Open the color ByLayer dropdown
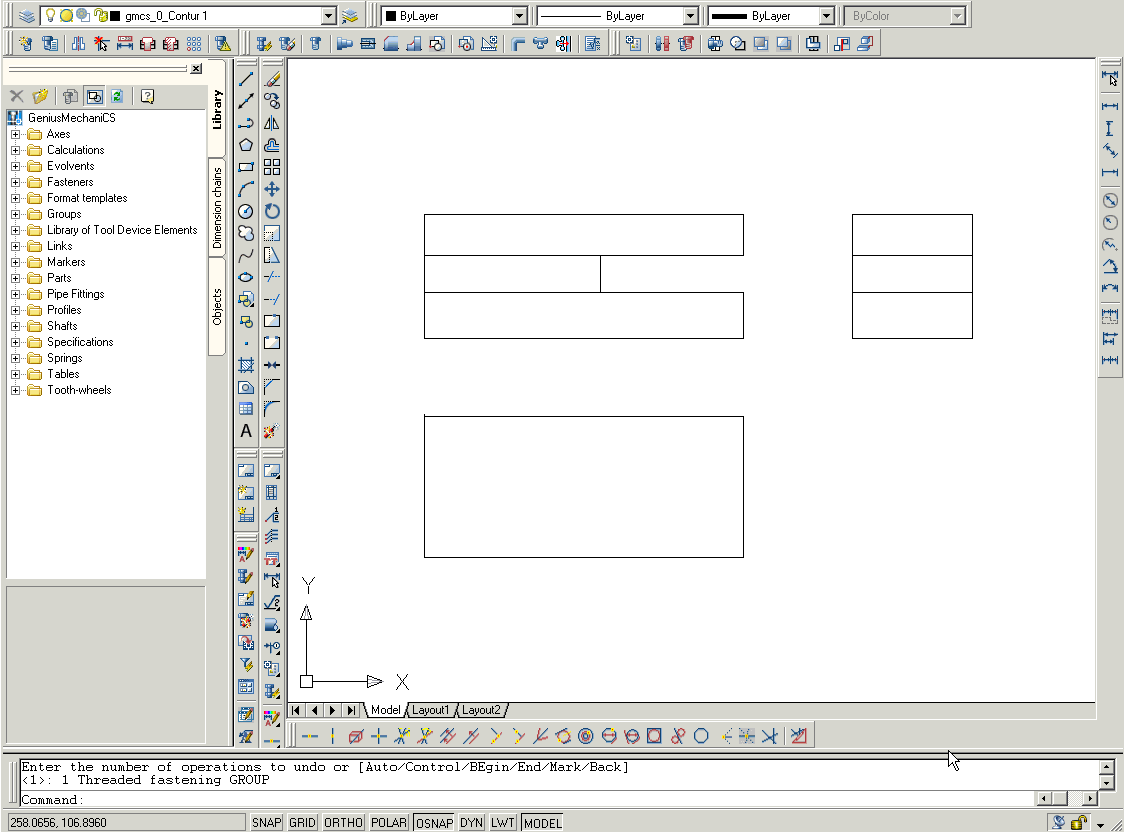 pos(520,16)
